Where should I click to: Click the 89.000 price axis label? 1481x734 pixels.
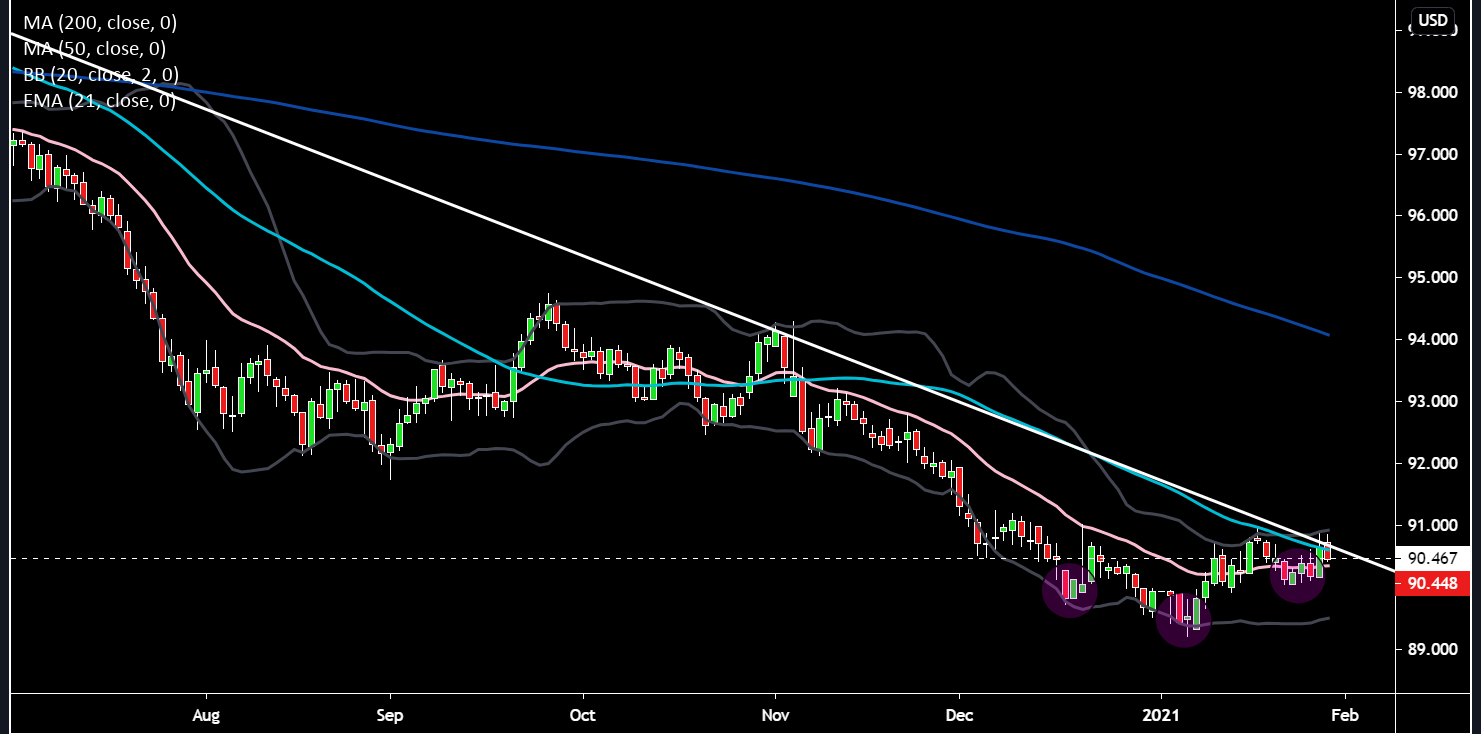pos(1434,650)
